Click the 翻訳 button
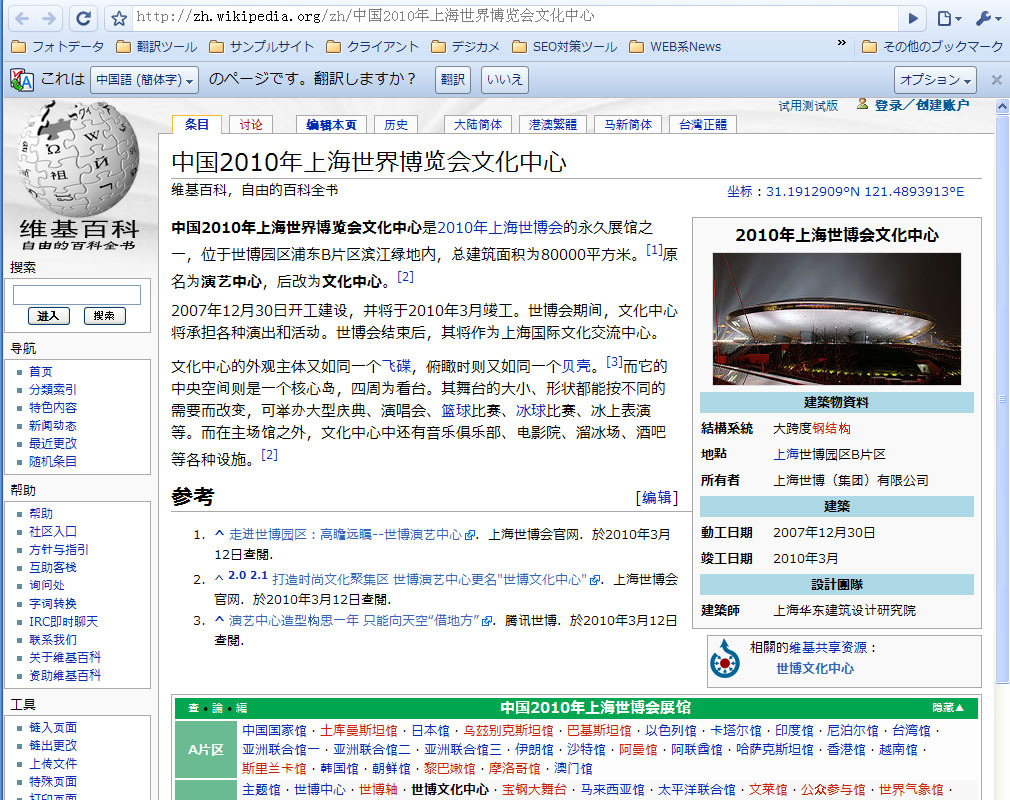 tap(453, 80)
